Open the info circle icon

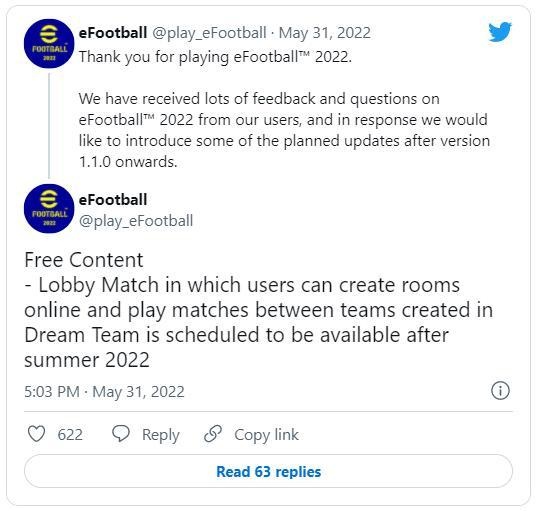point(500,391)
